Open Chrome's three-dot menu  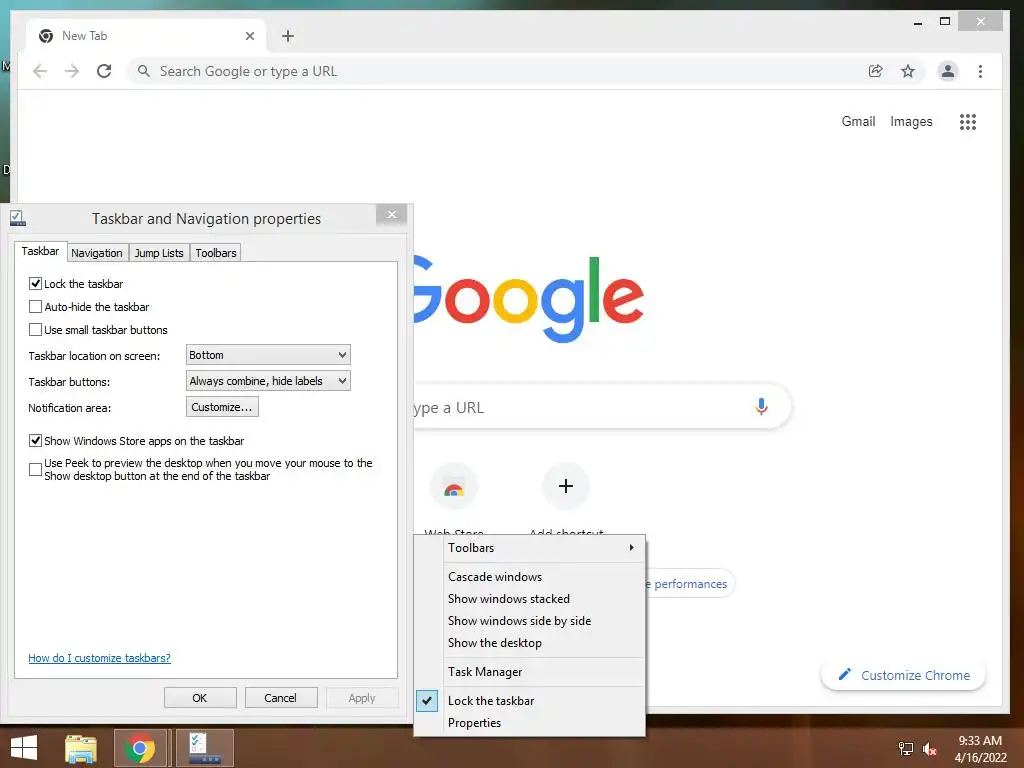coord(980,71)
